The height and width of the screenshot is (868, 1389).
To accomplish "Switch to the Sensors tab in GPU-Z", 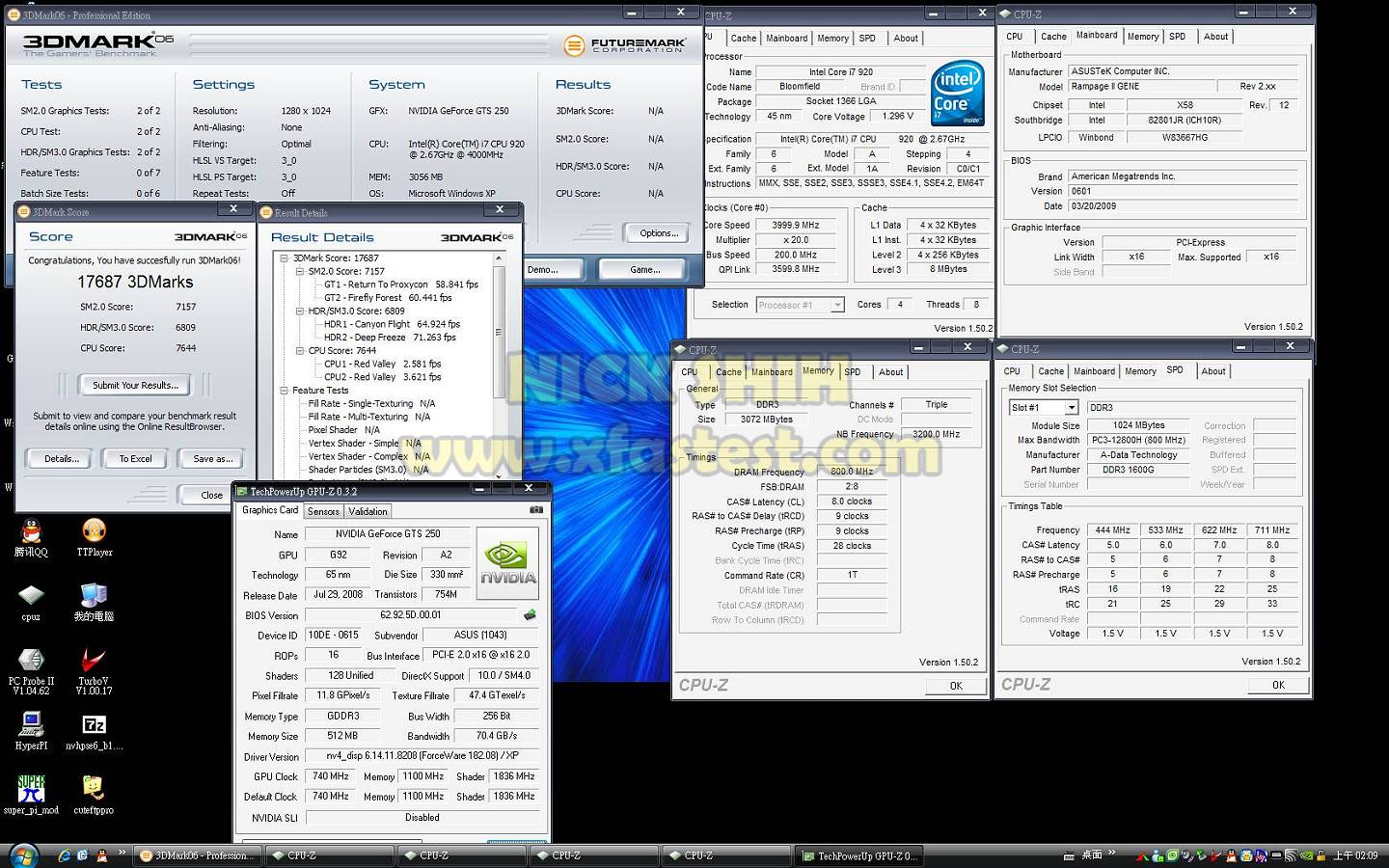I will 323,512.
